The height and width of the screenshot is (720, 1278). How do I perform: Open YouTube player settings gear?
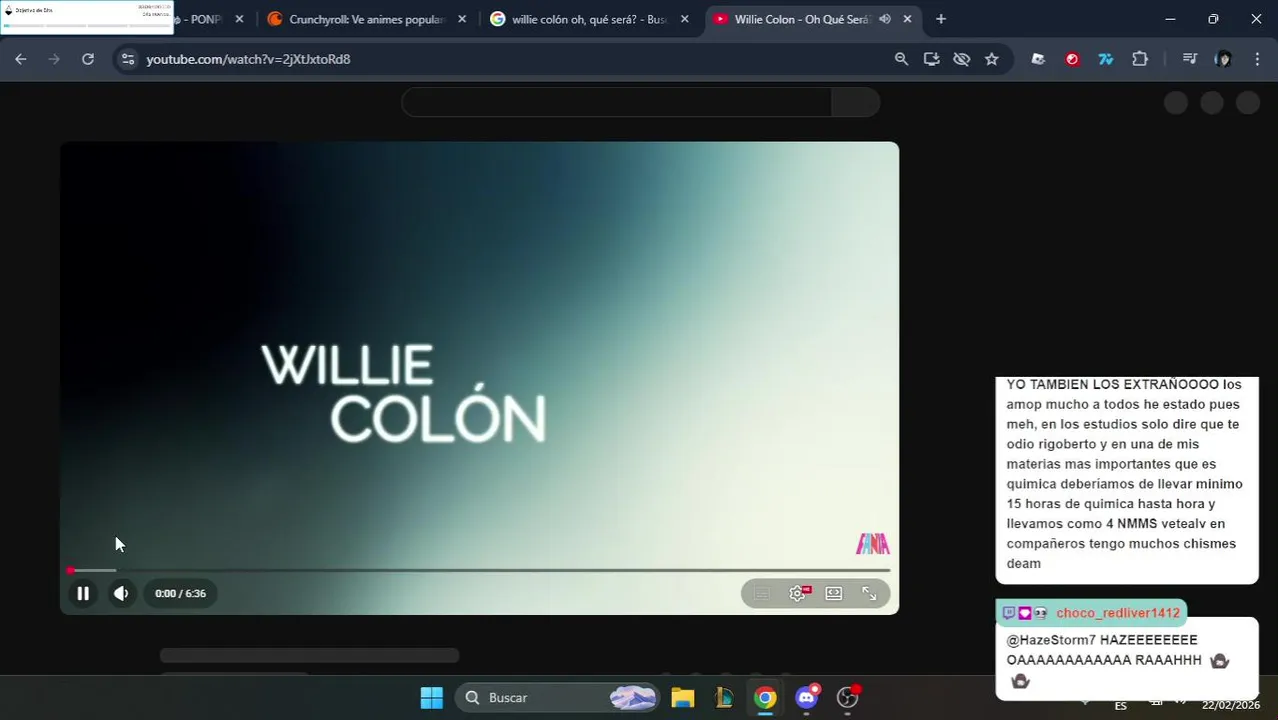tap(798, 593)
